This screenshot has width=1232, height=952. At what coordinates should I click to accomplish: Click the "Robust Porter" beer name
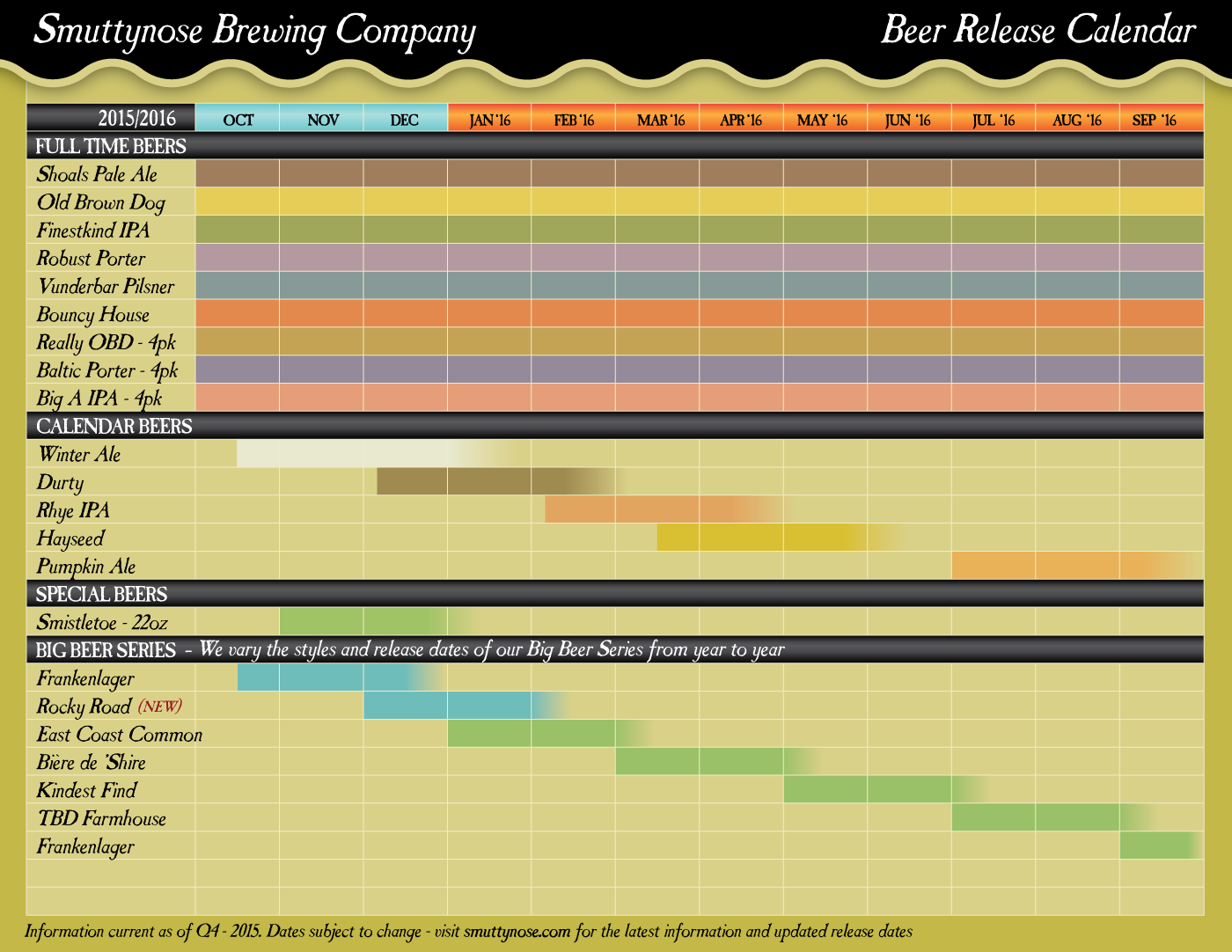[91, 259]
